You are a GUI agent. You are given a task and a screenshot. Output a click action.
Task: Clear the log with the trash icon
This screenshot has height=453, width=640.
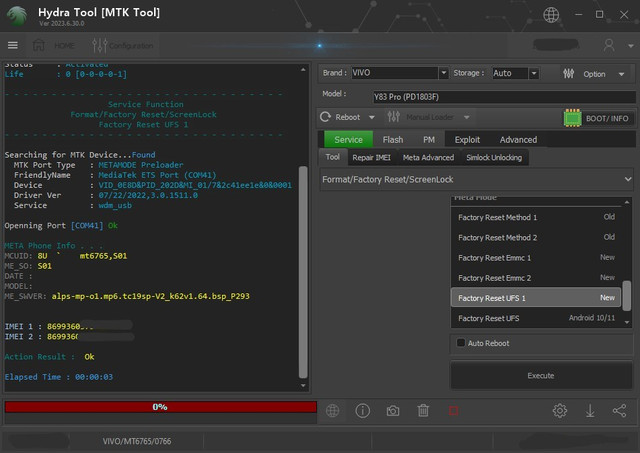coord(423,411)
